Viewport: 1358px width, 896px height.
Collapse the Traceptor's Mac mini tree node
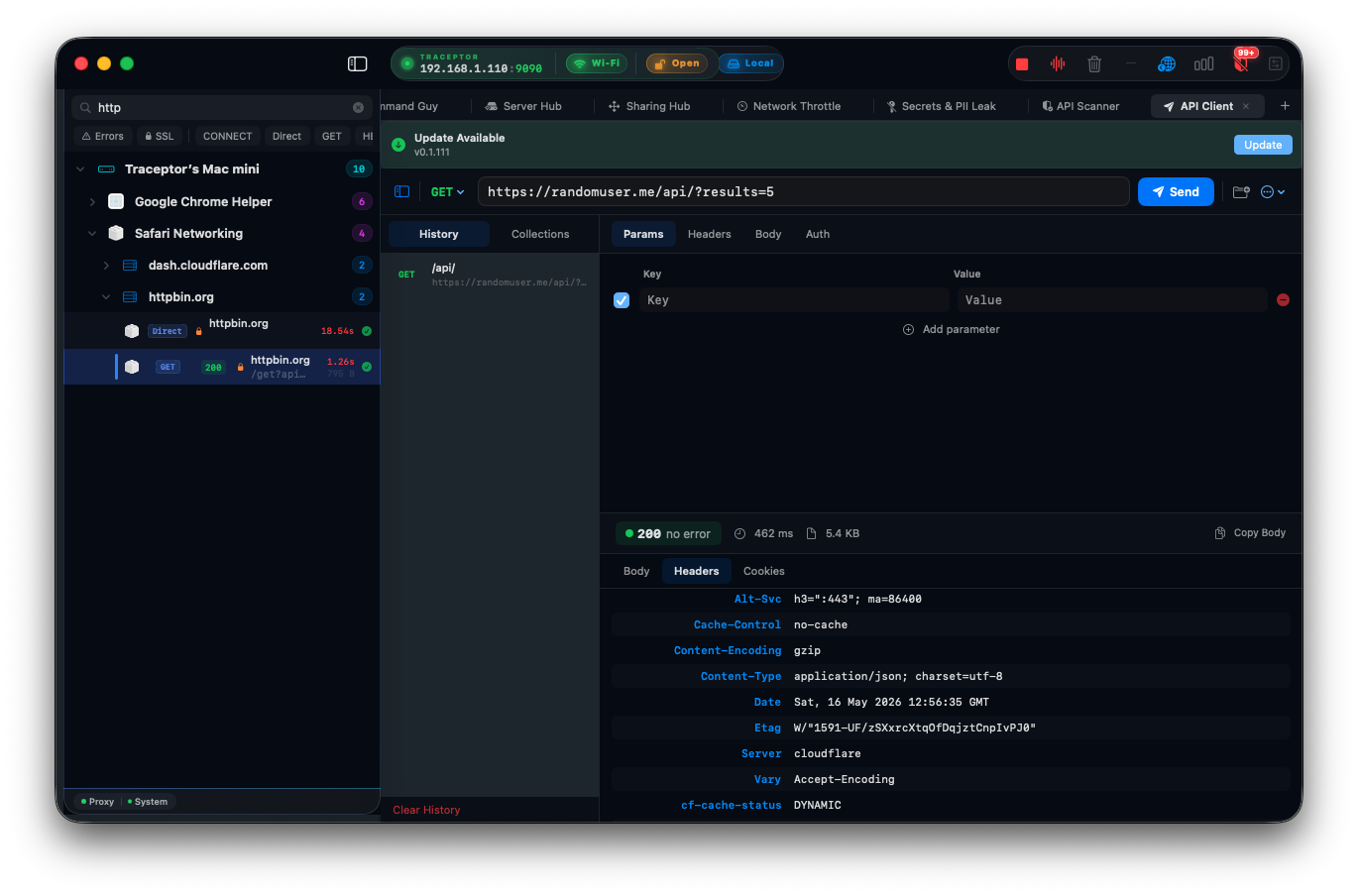(x=80, y=169)
